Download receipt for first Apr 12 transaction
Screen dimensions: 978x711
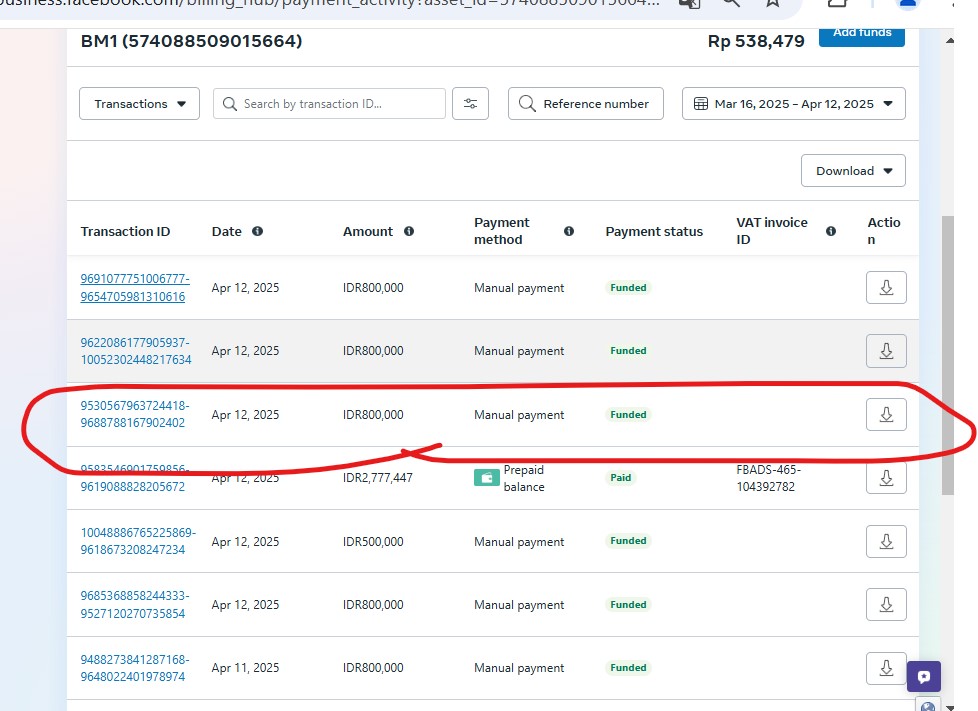885,288
